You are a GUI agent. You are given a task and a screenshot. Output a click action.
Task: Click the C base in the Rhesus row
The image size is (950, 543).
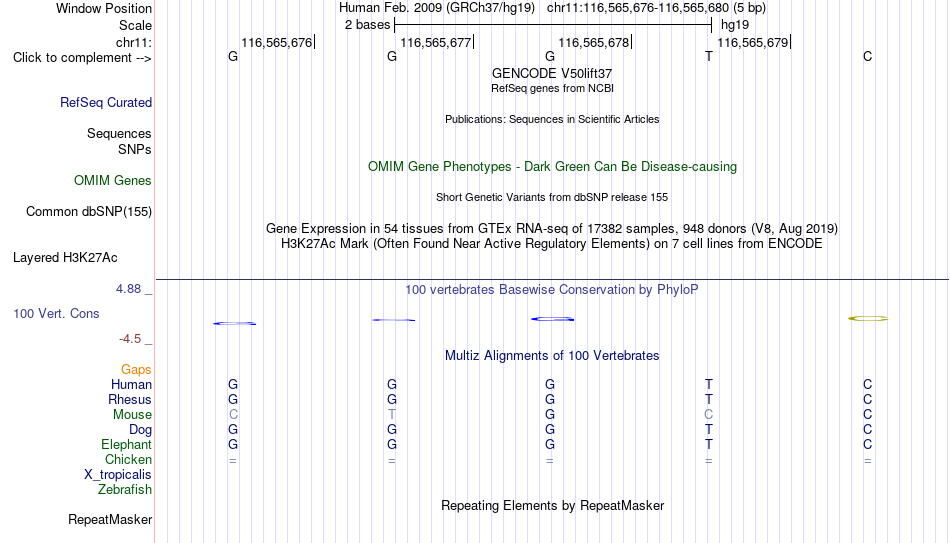click(x=868, y=400)
